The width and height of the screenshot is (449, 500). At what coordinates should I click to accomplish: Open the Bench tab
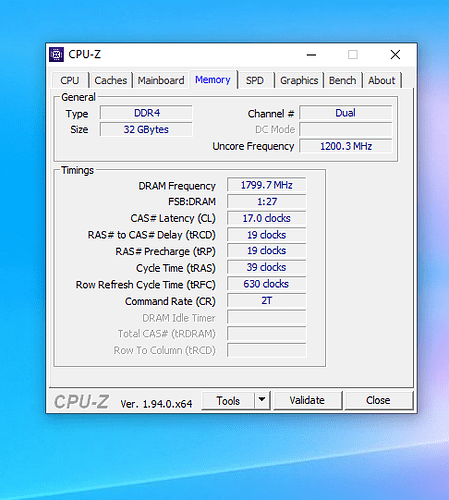pos(342,80)
